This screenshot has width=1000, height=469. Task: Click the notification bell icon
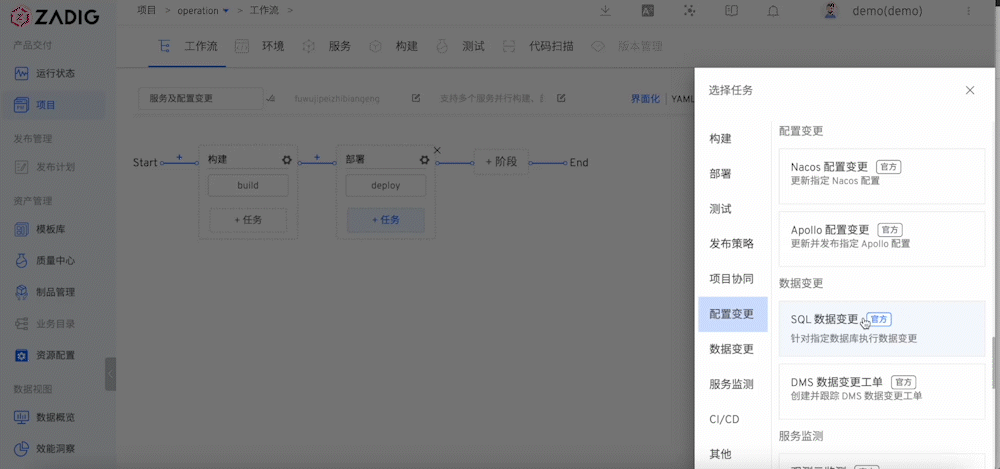773,11
